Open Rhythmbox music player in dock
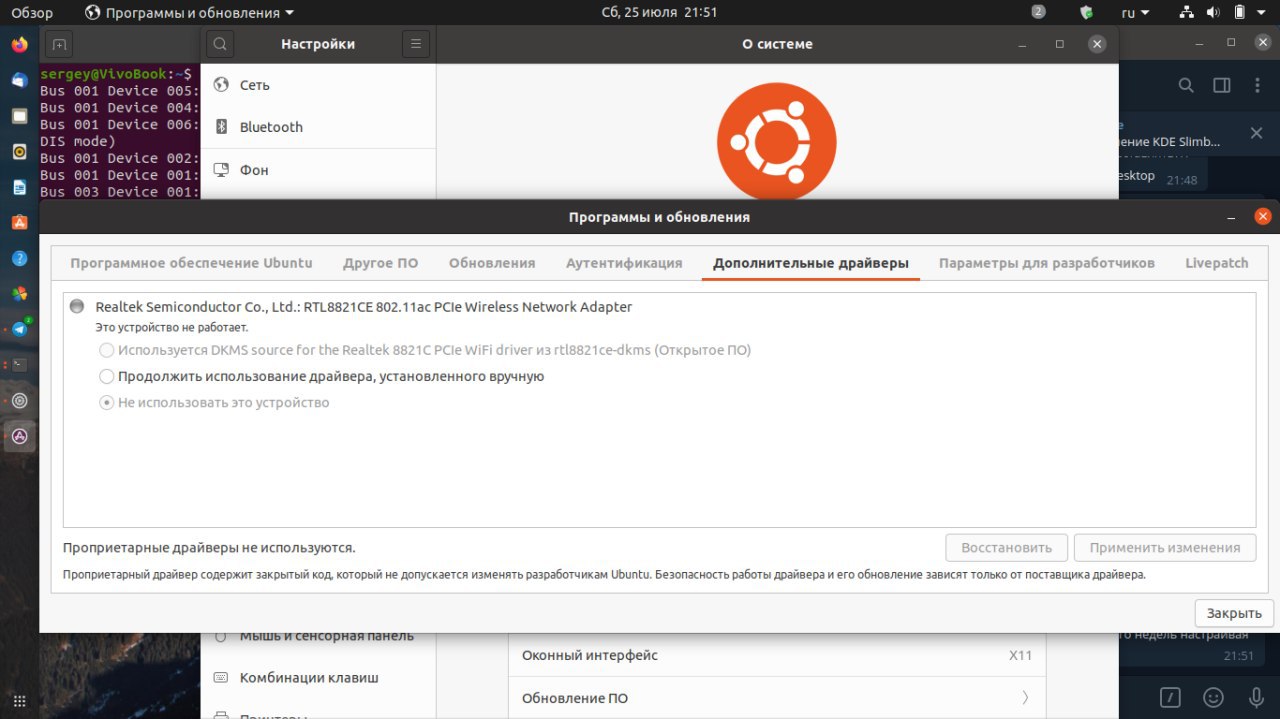This screenshot has width=1280, height=719. (x=19, y=152)
